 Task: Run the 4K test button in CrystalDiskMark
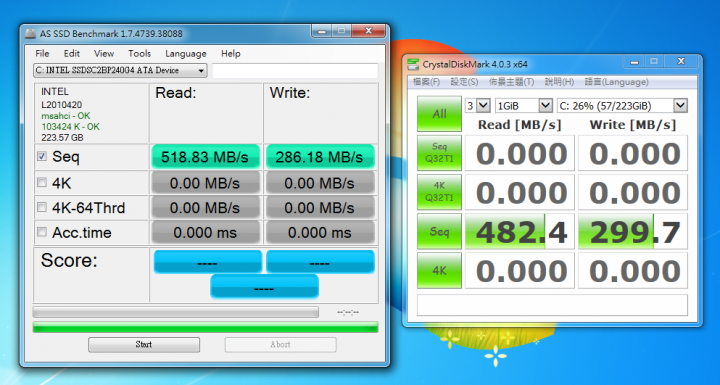tap(439, 270)
